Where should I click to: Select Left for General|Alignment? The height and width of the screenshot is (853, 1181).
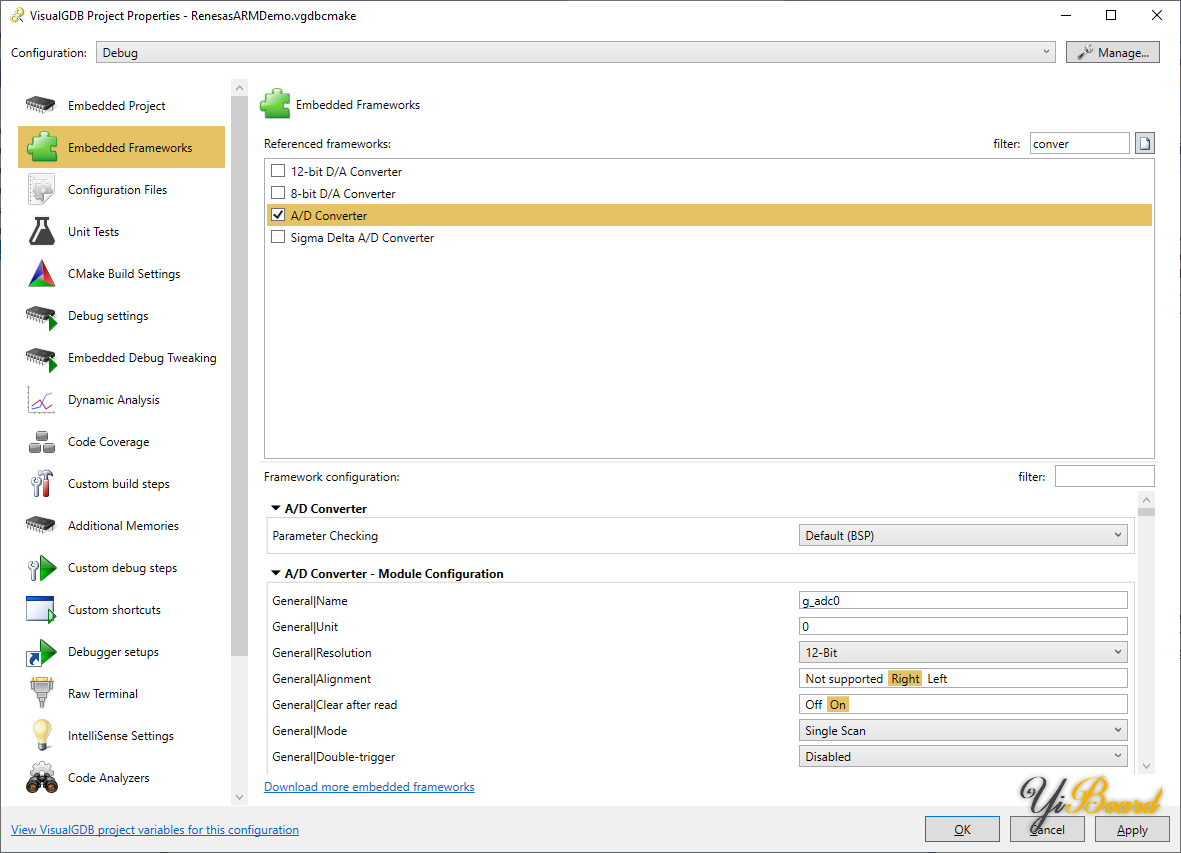point(937,679)
